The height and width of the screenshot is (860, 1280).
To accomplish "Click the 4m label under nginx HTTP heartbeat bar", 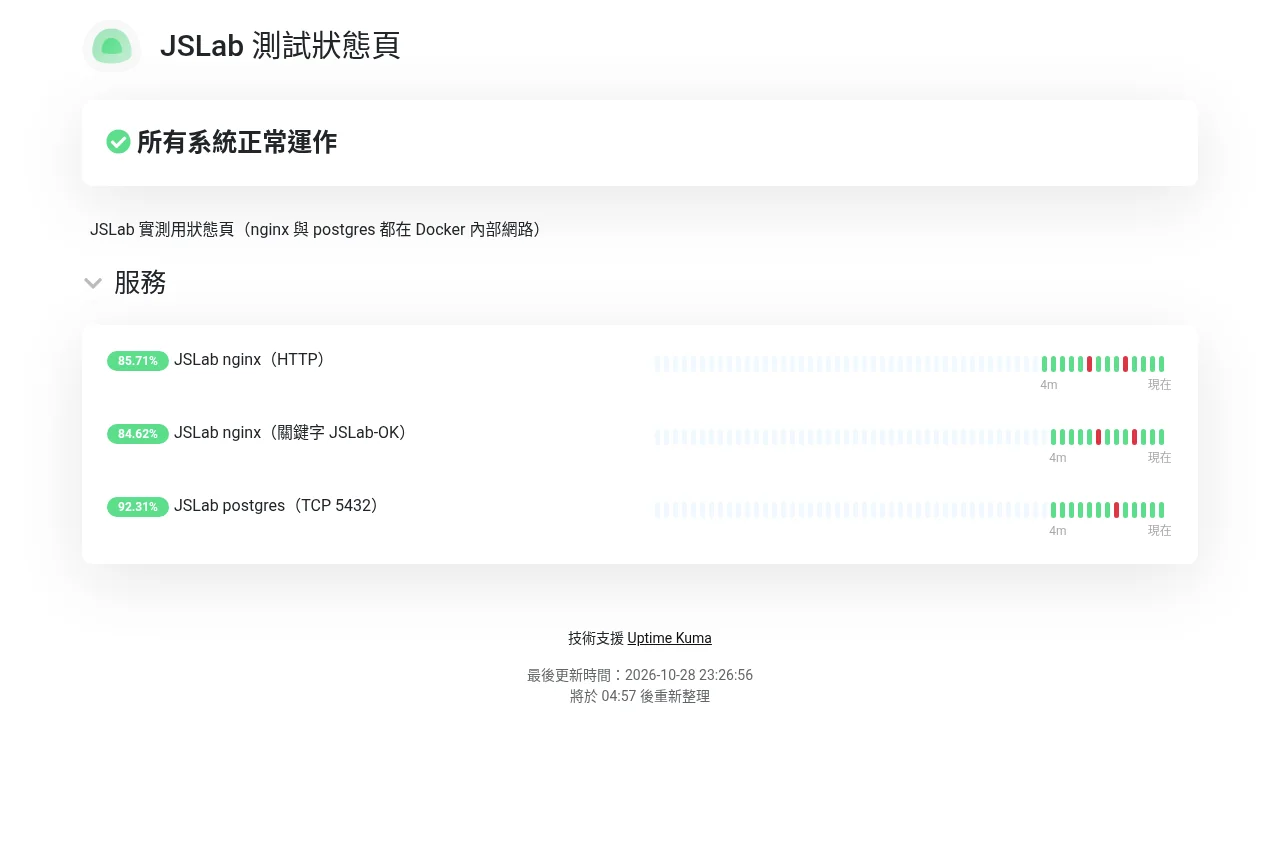I will (x=1049, y=385).
